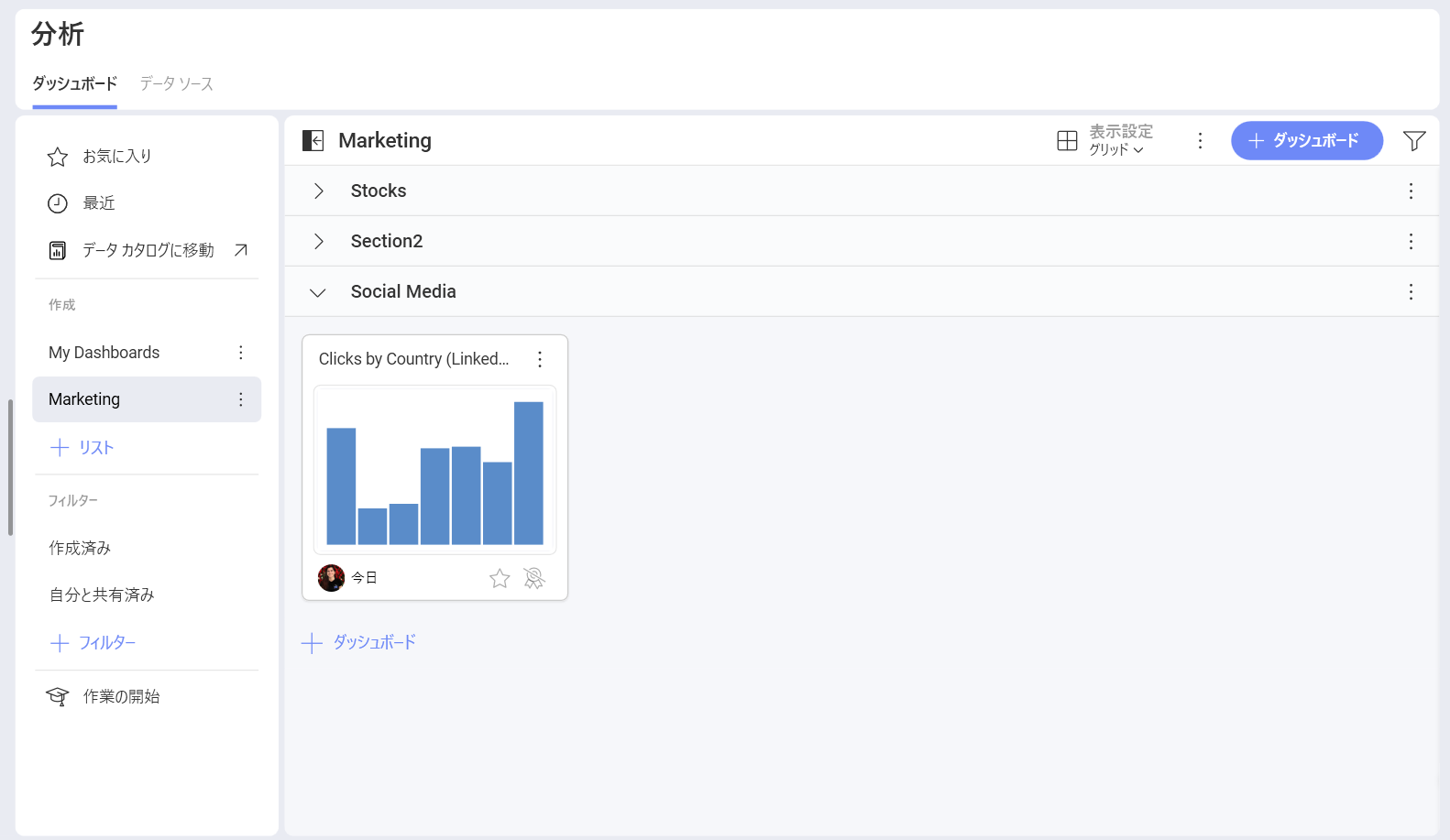Click the sidebar vertical scrollbar
The image size is (1450, 840).
coord(10,467)
